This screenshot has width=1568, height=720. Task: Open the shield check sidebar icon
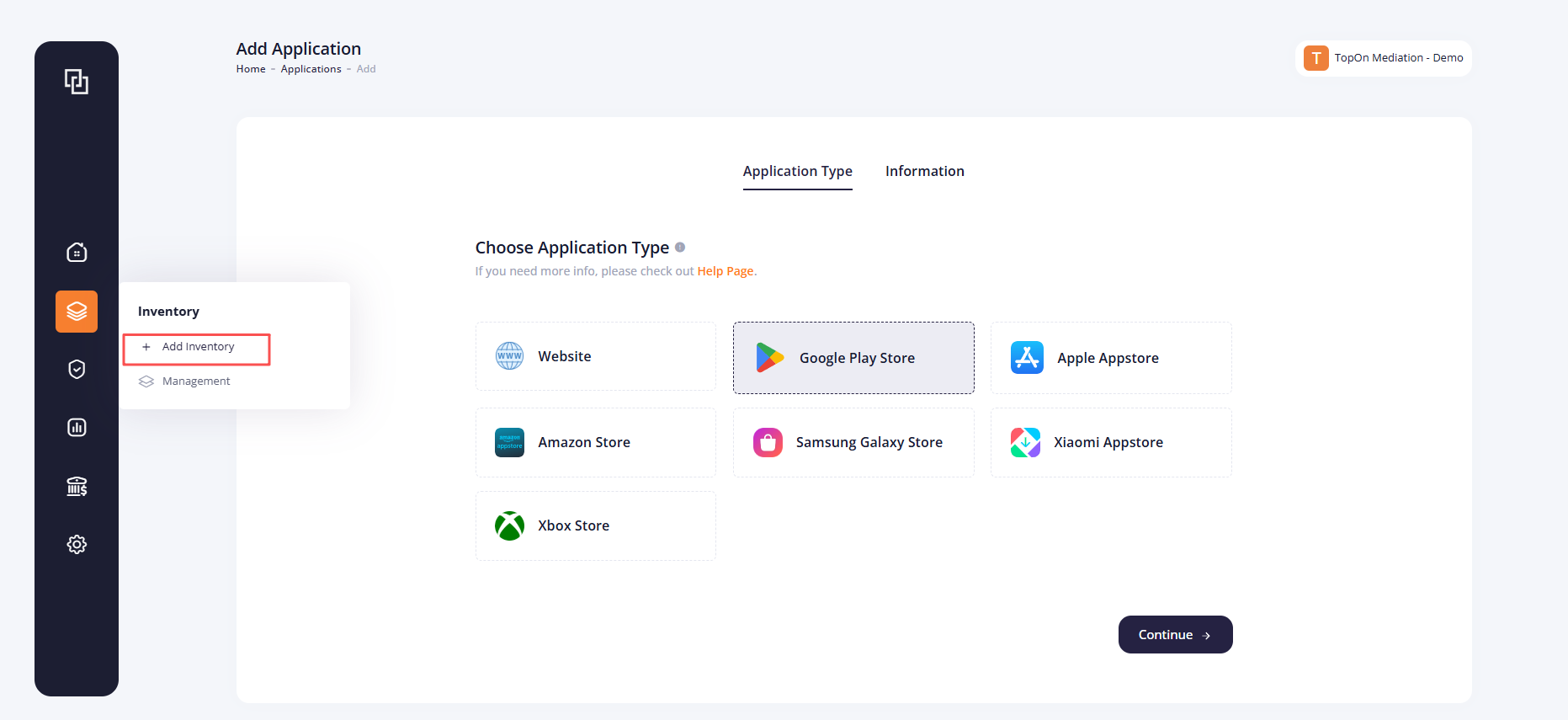(77, 370)
